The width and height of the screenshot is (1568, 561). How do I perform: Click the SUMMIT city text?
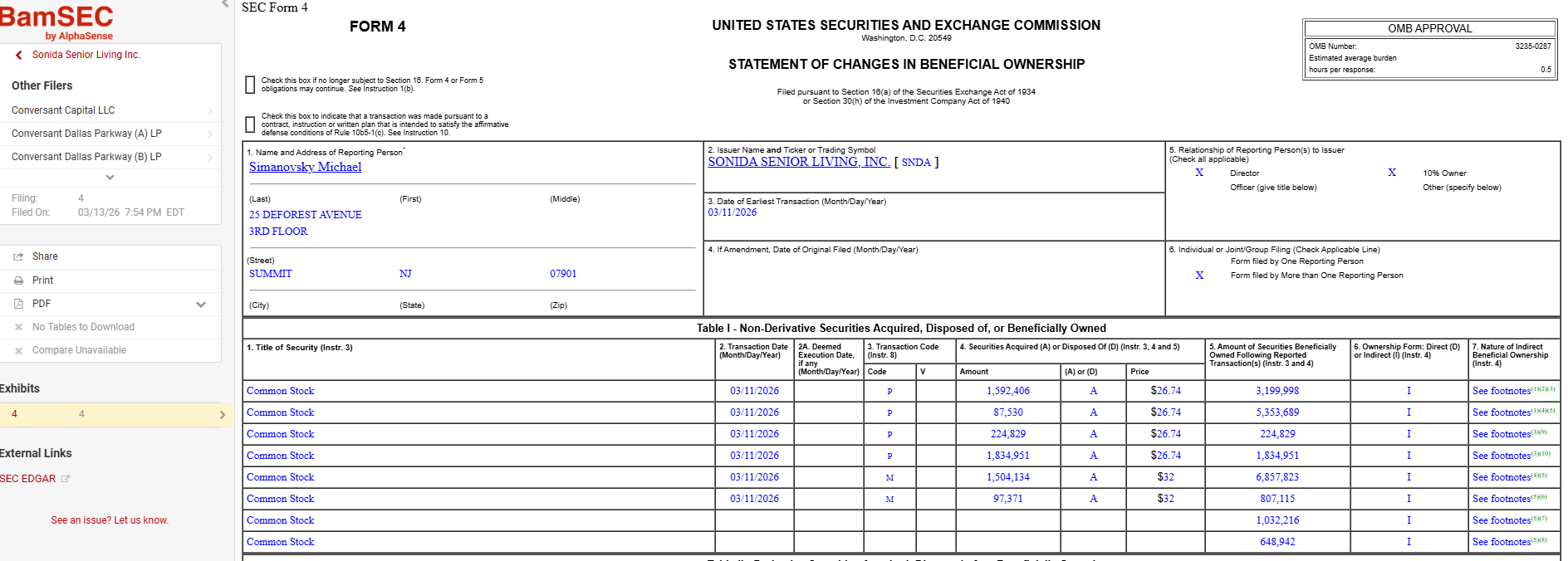click(270, 274)
